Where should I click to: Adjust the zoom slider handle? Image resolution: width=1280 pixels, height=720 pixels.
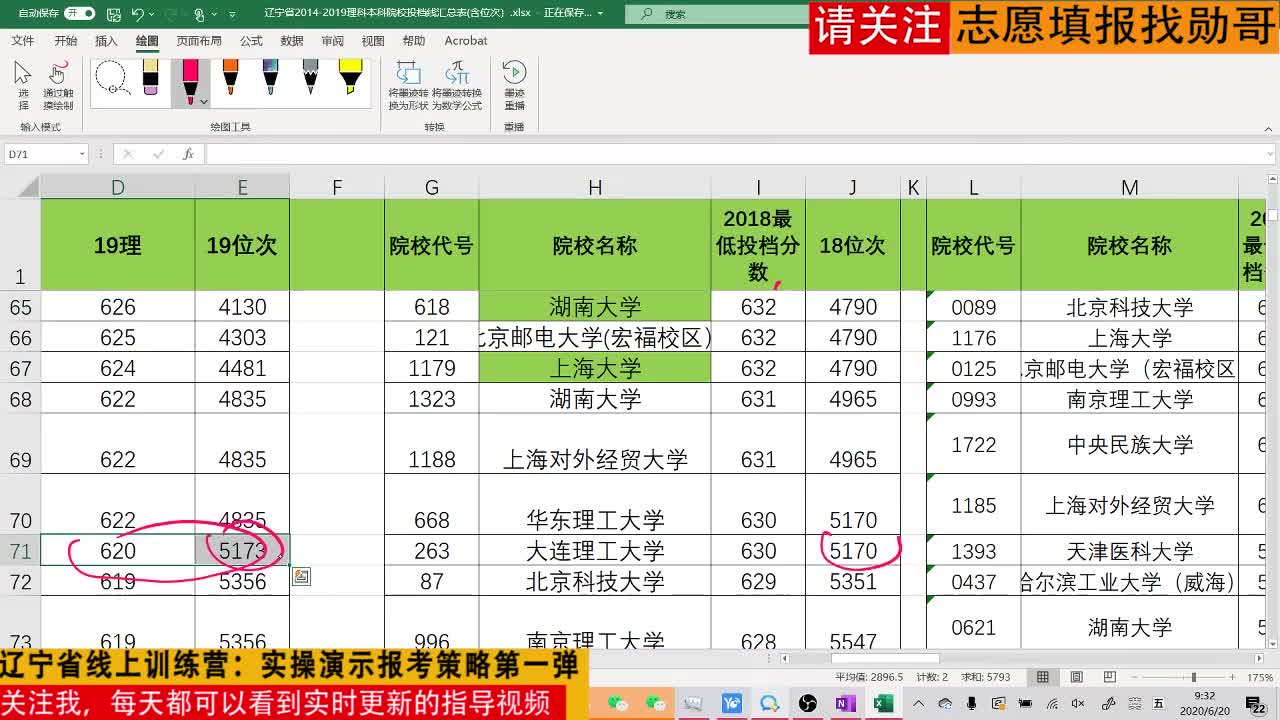[x=1192, y=677]
